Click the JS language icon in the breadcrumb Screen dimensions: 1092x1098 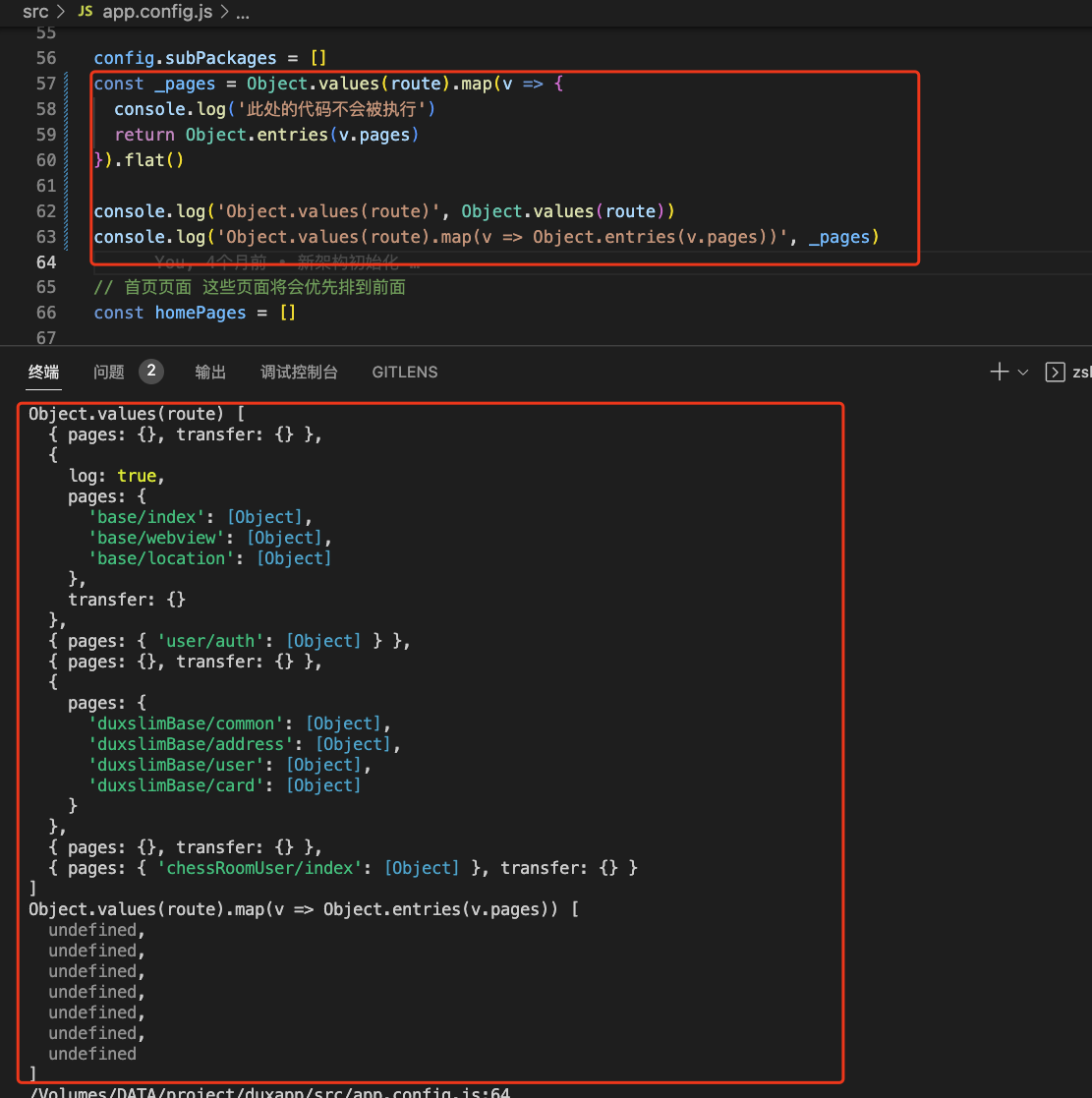(x=84, y=13)
